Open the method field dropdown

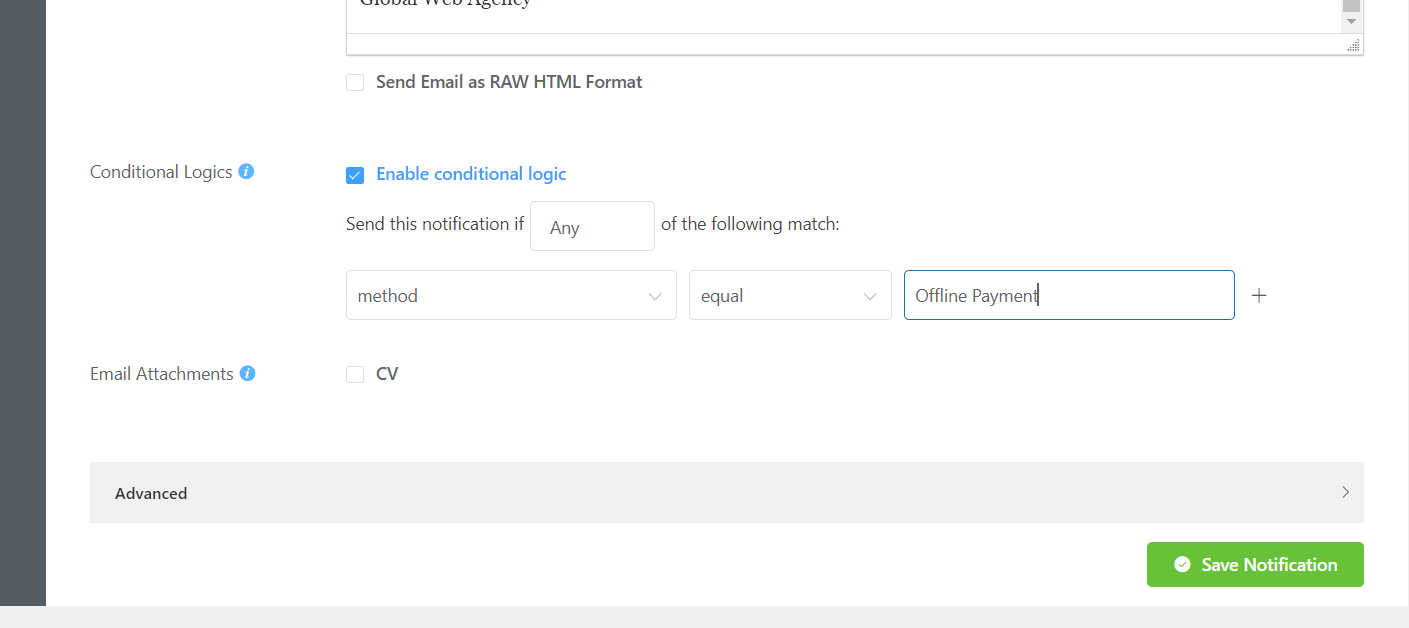(x=511, y=295)
